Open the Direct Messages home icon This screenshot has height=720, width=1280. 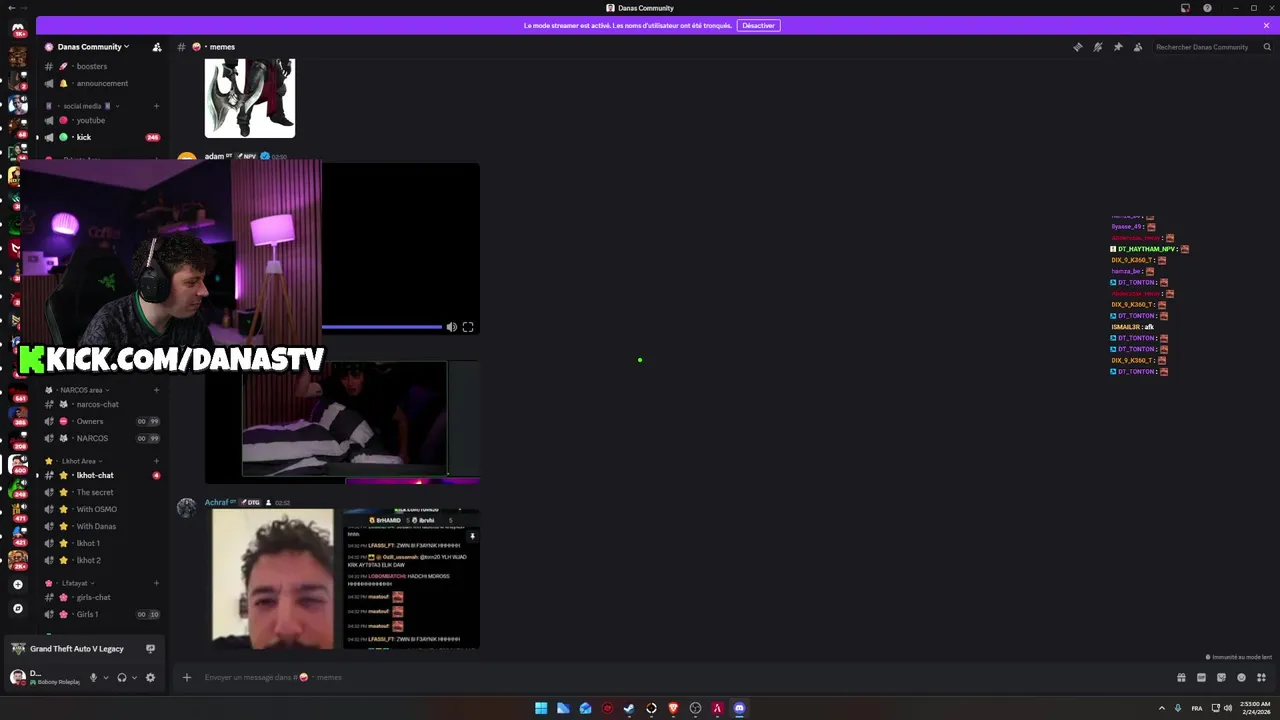pos(17,30)
